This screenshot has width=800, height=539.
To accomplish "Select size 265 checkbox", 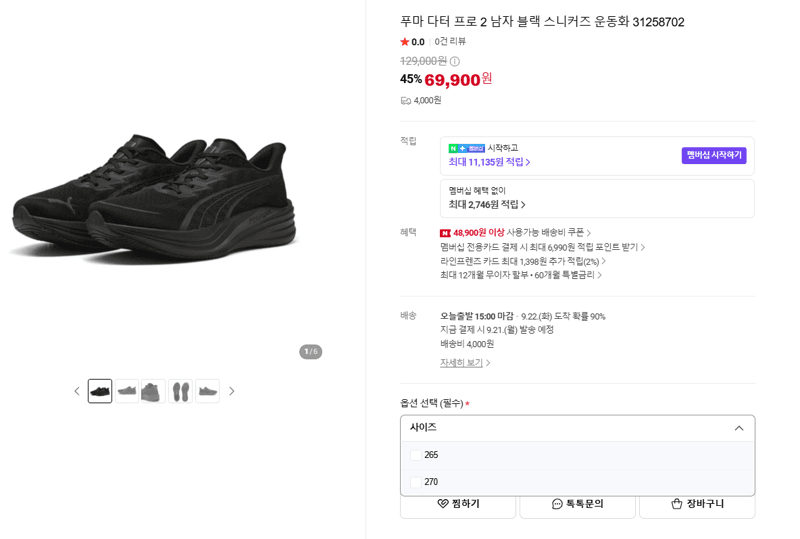I will pos(416,455).
